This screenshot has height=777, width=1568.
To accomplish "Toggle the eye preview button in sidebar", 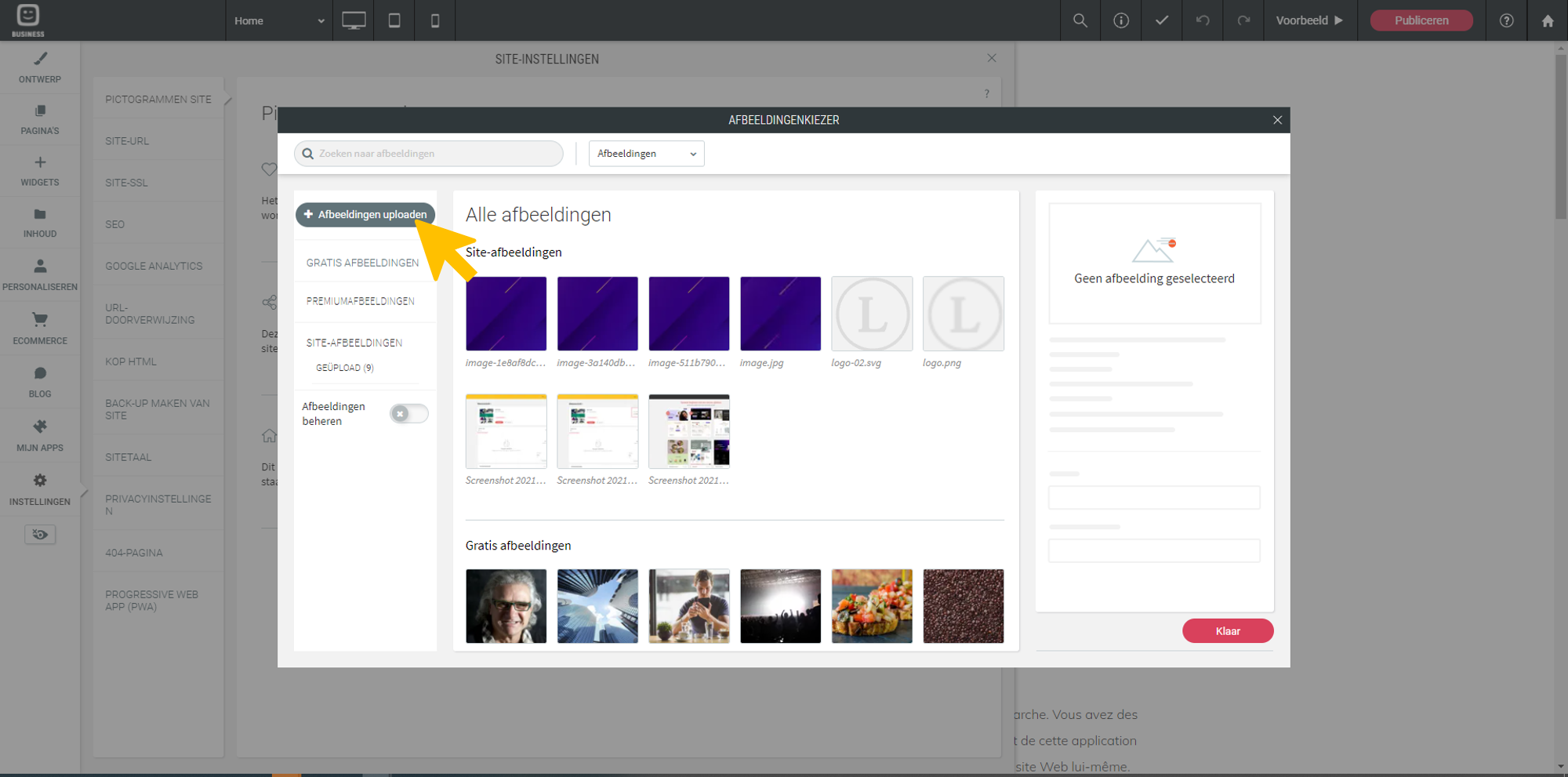I will [x=40, y=535].
